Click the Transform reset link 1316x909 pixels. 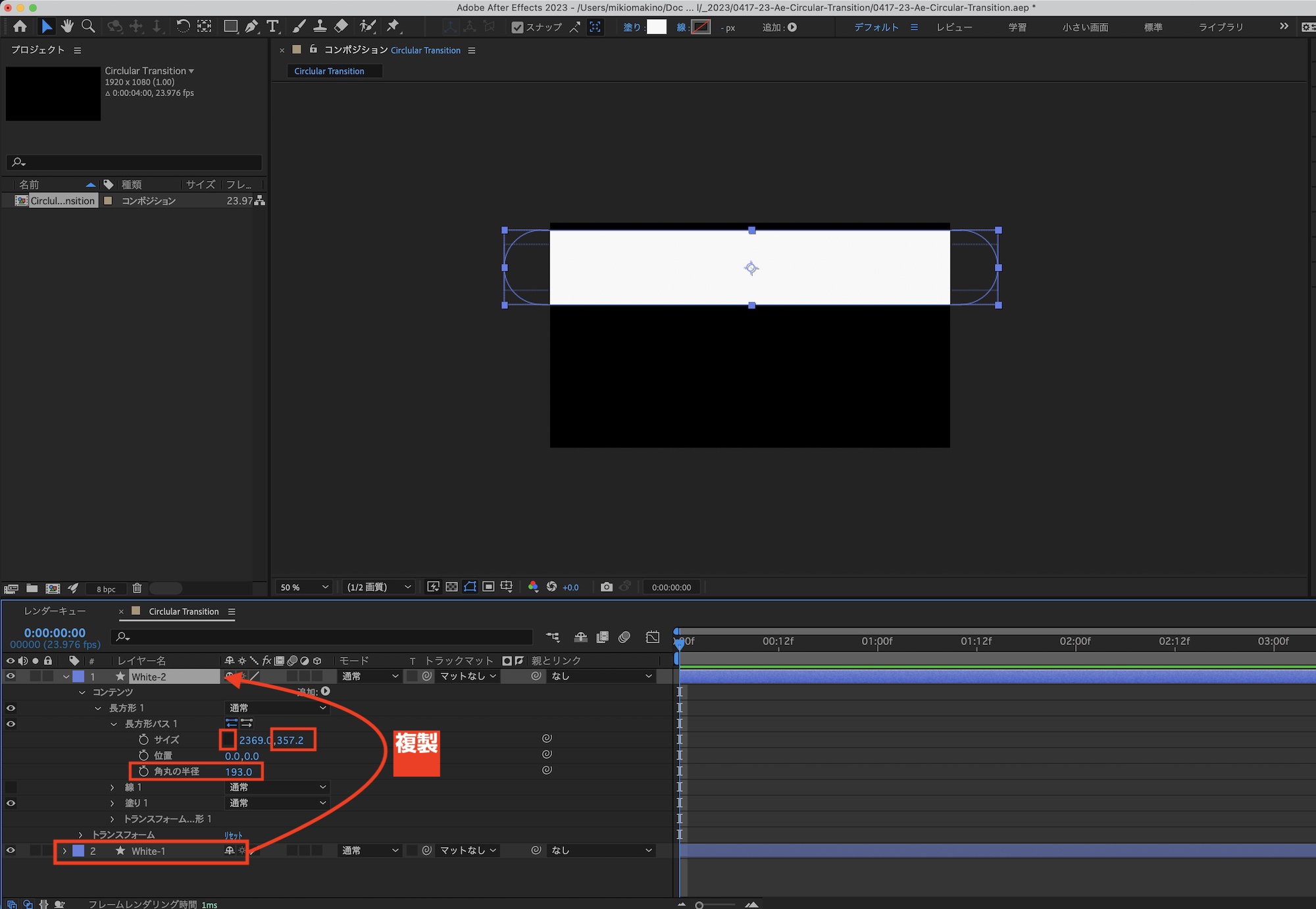pos(233,835)
